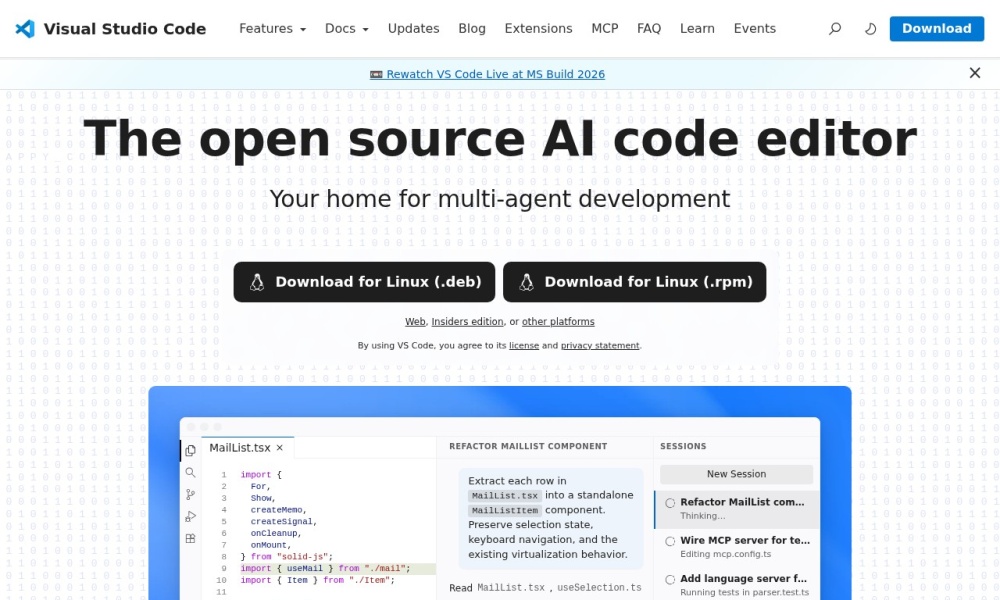The height and width of the screenshot is (600, 1000).
Task: Click the Search icon in editor activity bar
Action: [190, 472]
